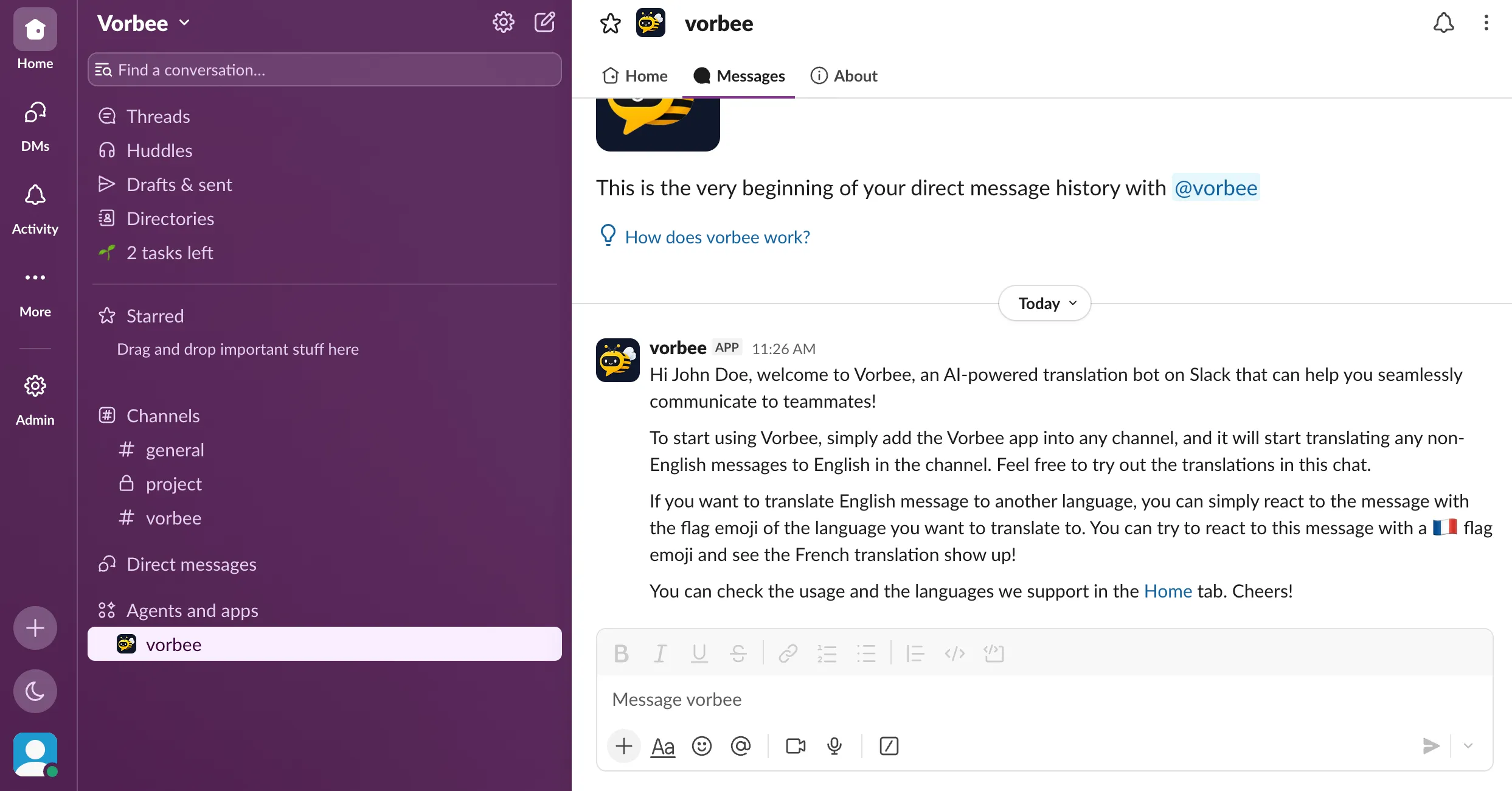Screen dimensions: 1512x791
Task: Compose a new message with the pencil icon
Action: click(x=544, y=23)
